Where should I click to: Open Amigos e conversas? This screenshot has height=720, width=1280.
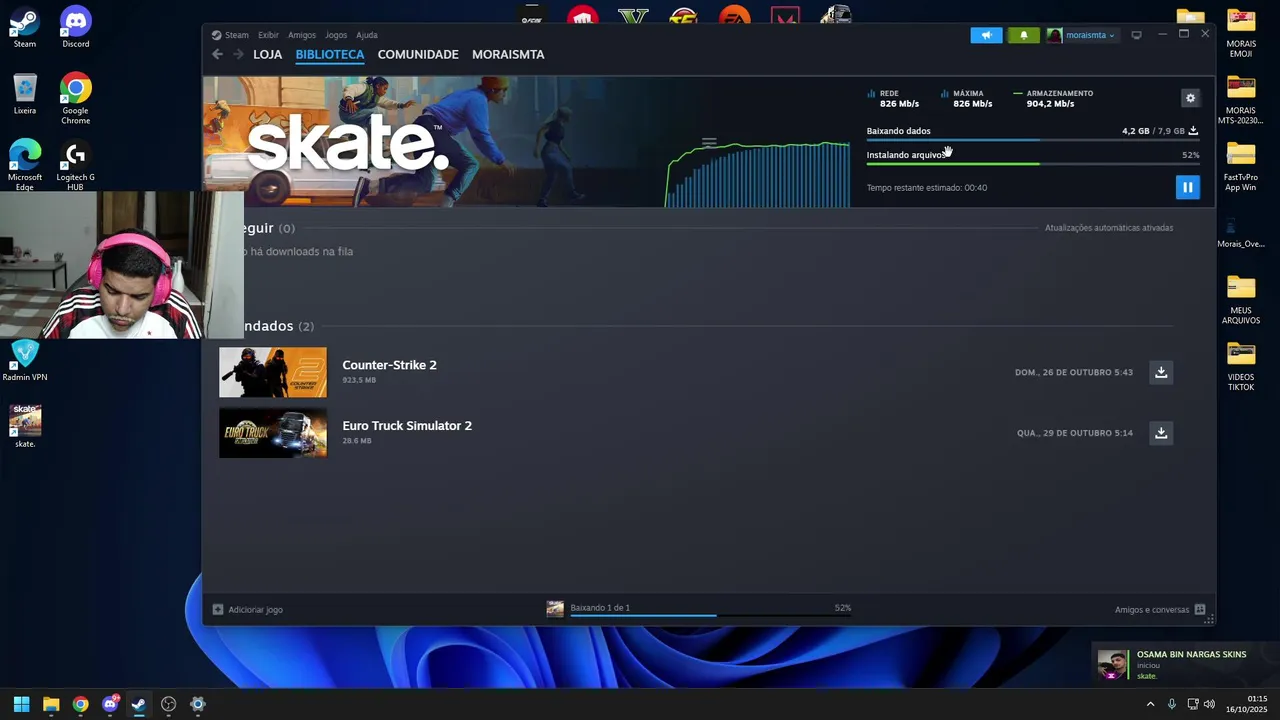(x=1152, y=609)
